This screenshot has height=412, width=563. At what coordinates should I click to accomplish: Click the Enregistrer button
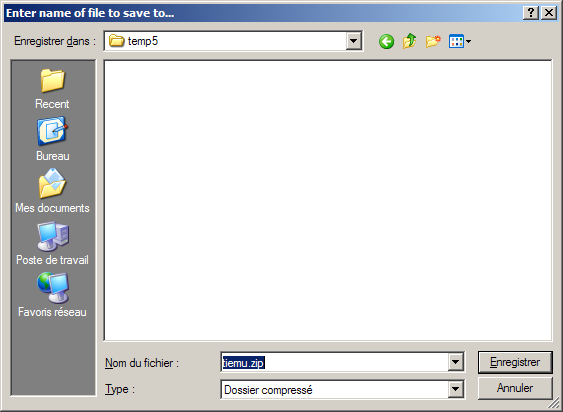tap(515, 362)
